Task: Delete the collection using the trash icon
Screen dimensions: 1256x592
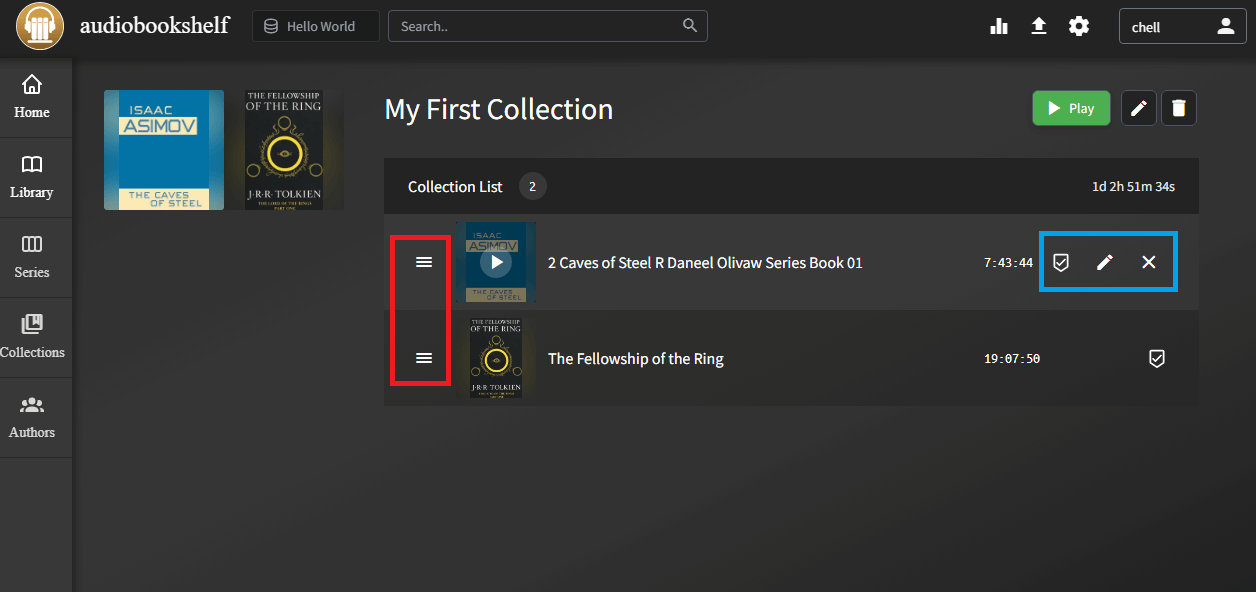Action: 1178,107
